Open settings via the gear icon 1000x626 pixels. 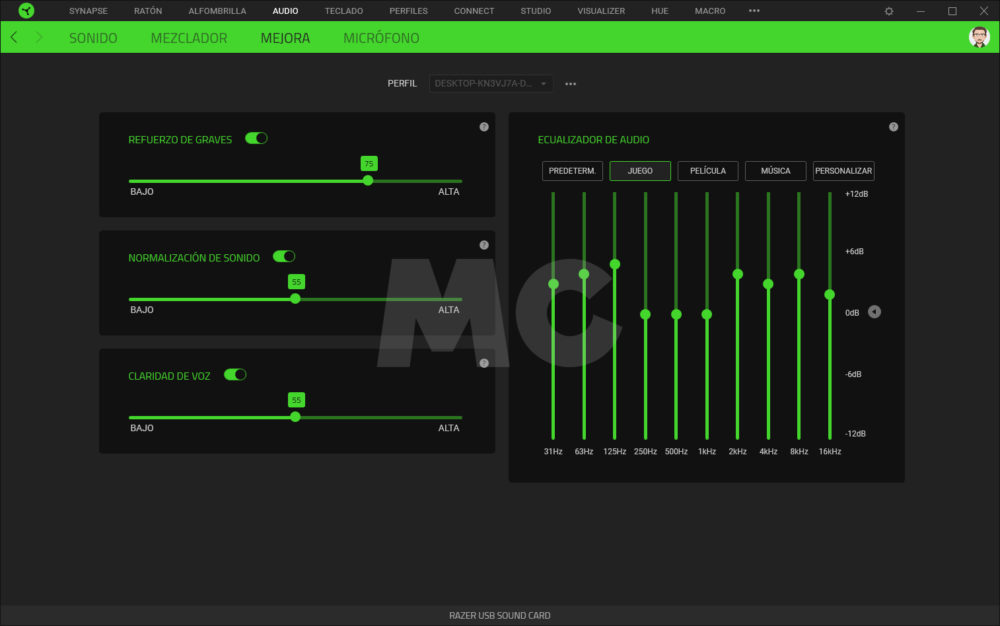click(889, 11)
